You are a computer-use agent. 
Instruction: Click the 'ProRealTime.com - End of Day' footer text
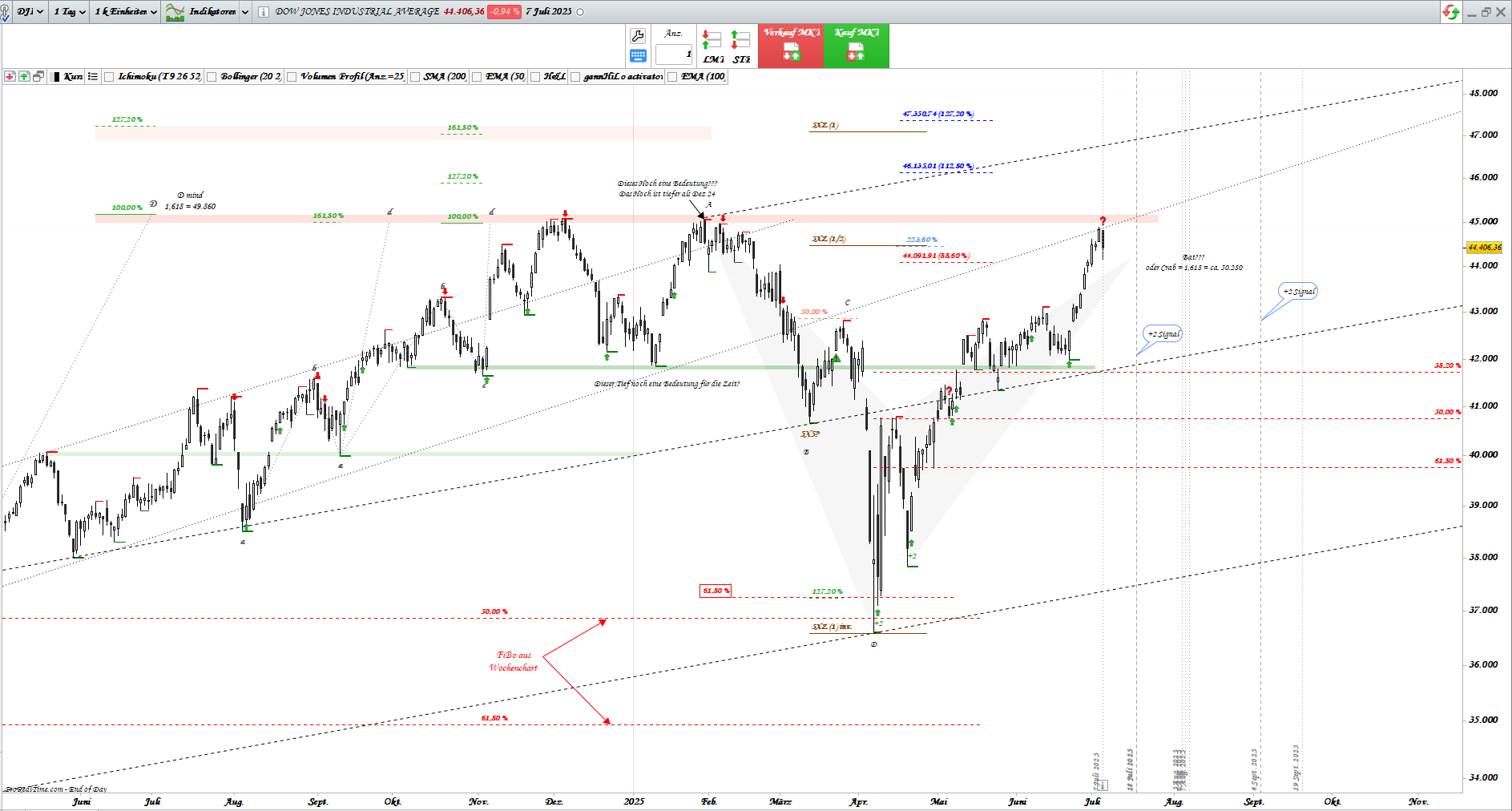coord(55,789)
